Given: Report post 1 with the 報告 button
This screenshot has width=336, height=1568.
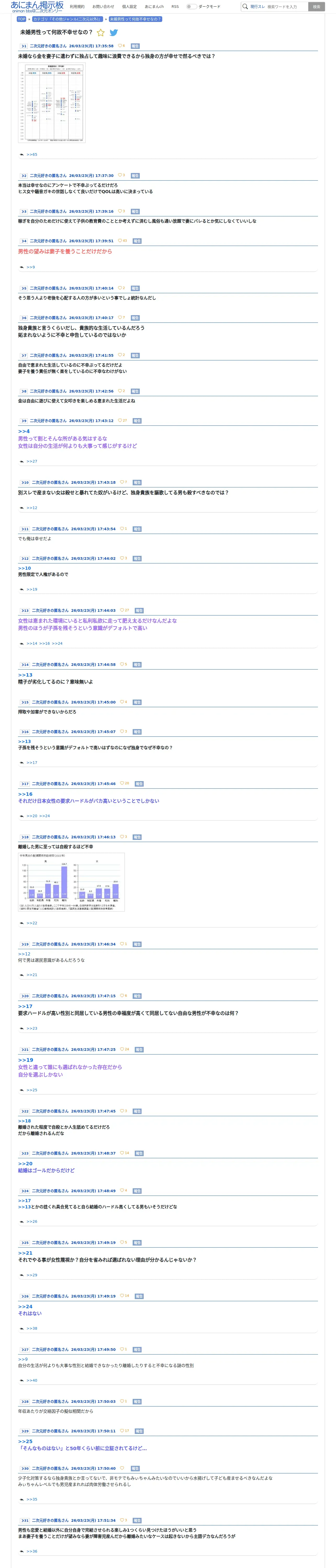Looking at the screenshot, I should coord(135,46).
